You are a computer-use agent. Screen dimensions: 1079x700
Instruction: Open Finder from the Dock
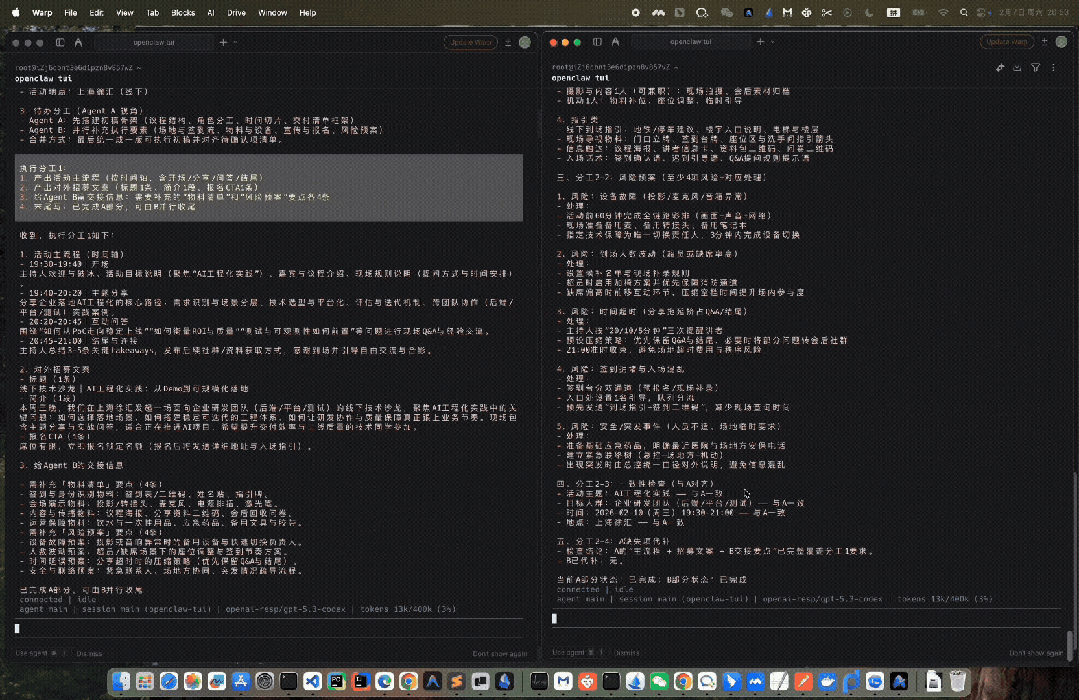[x=121, y=681]
